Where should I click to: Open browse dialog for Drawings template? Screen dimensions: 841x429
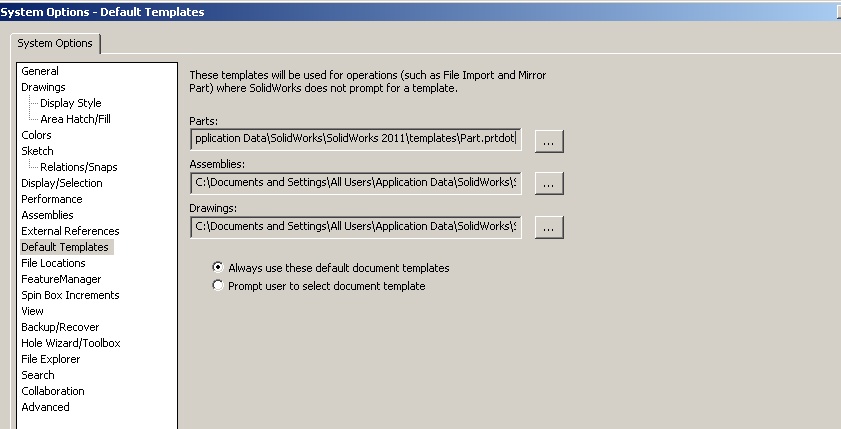[x=549, y=227]
